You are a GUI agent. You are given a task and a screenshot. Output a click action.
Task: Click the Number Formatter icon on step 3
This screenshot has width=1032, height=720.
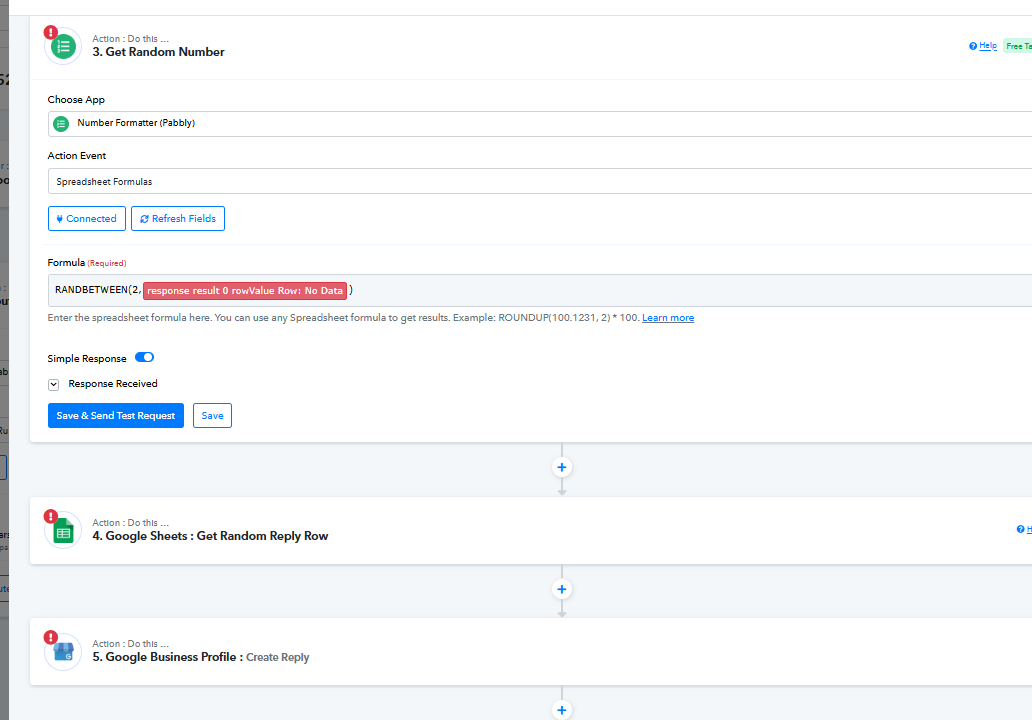(64, 47)
